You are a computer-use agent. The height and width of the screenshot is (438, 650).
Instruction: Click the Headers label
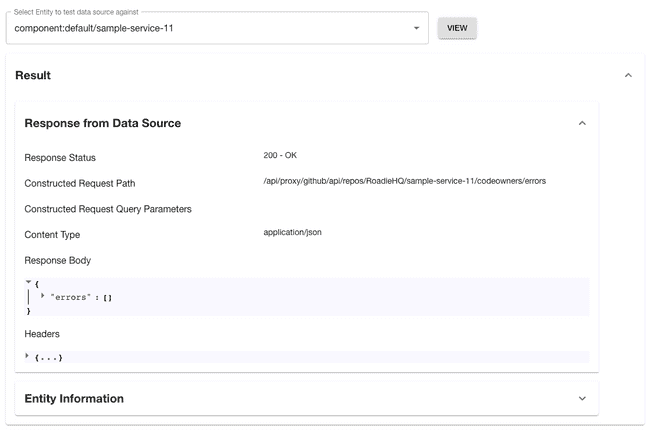[x=42, y=334]
